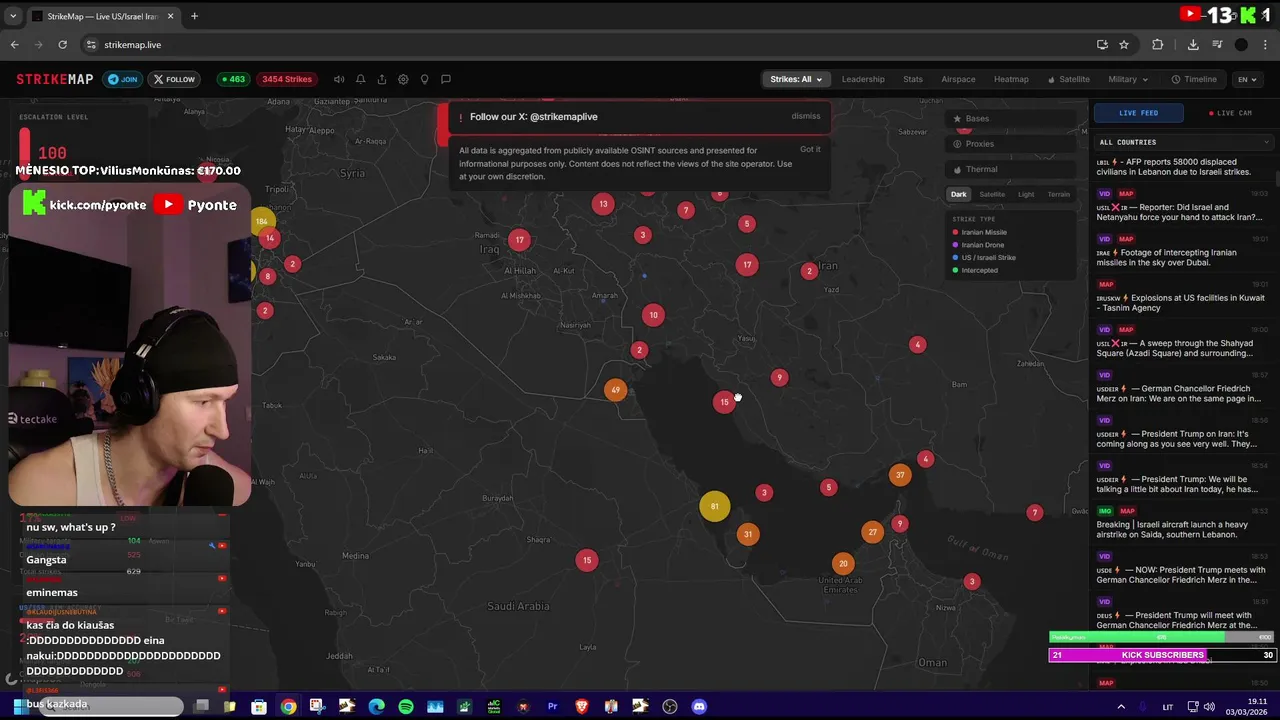1280x720 pixels.
Task: Click the STRIKEMAP logo
Action: coord(55,79)
